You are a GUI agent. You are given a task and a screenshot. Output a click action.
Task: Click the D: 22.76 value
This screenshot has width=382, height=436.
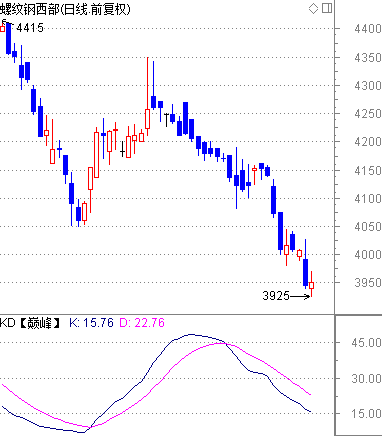142,323
